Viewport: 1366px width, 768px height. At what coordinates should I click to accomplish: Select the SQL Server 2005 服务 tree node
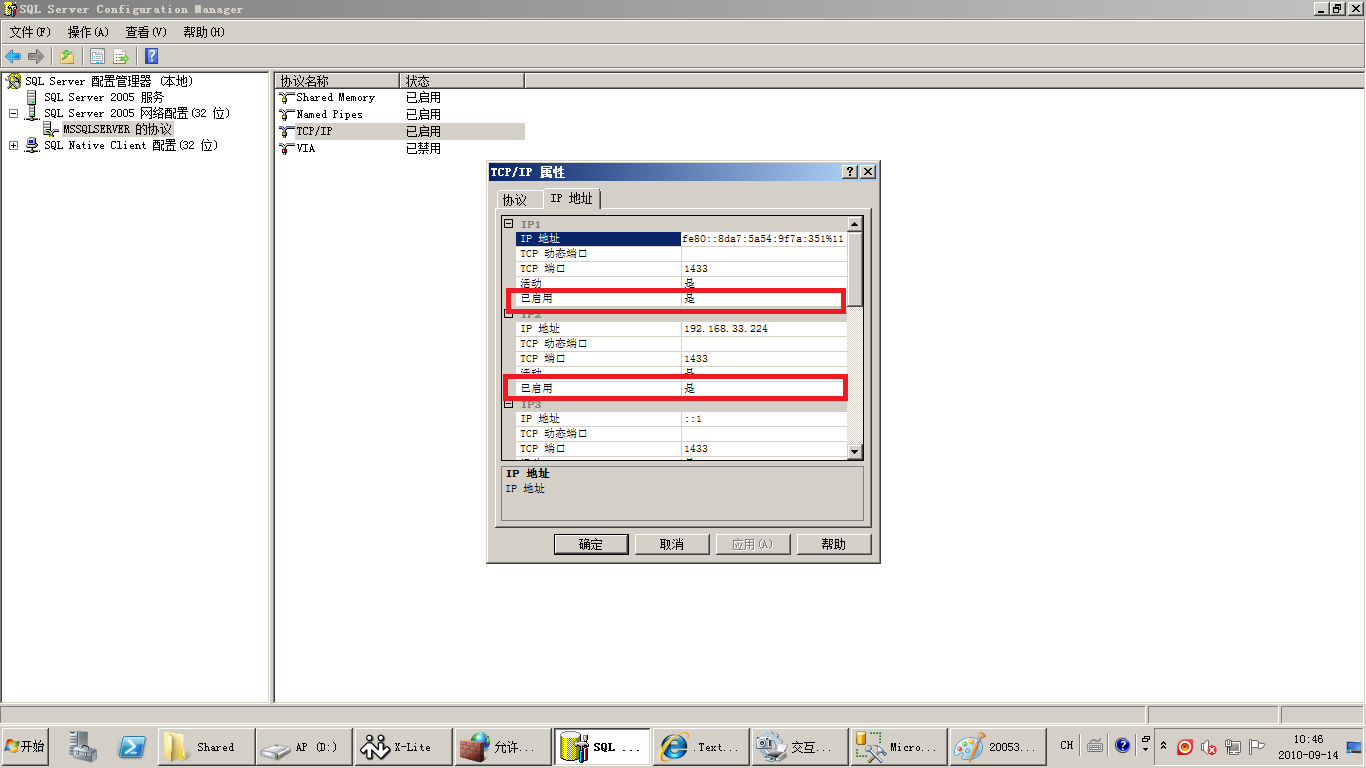click(104, 97)
